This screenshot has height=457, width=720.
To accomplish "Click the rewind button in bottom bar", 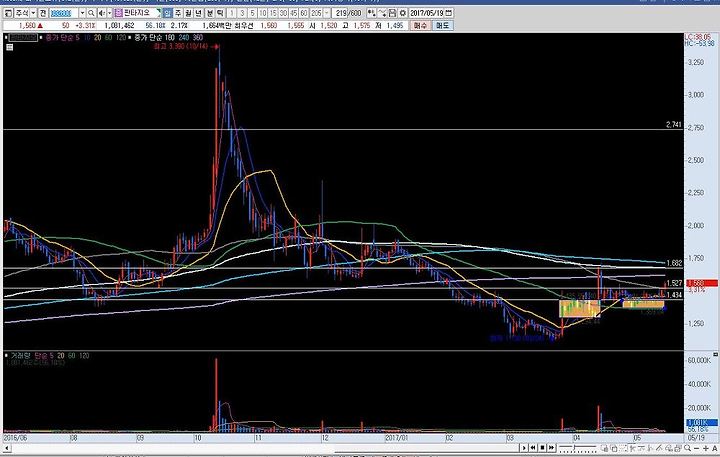I will tap(533, 448).
